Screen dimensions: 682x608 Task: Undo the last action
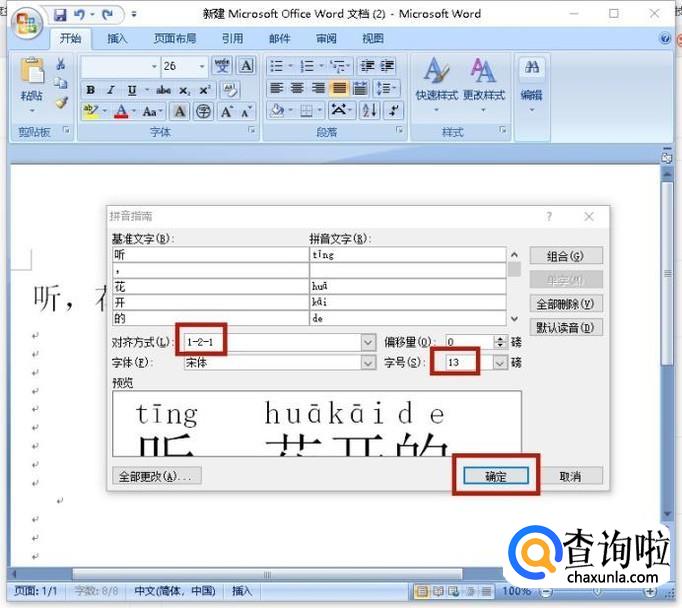79,15
